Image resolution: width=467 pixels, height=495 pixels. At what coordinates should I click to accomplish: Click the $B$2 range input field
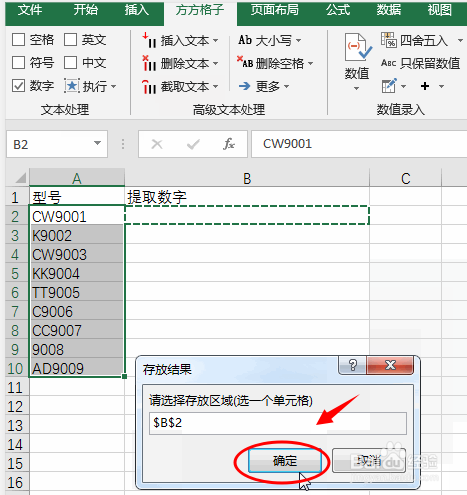coord(278,423)
